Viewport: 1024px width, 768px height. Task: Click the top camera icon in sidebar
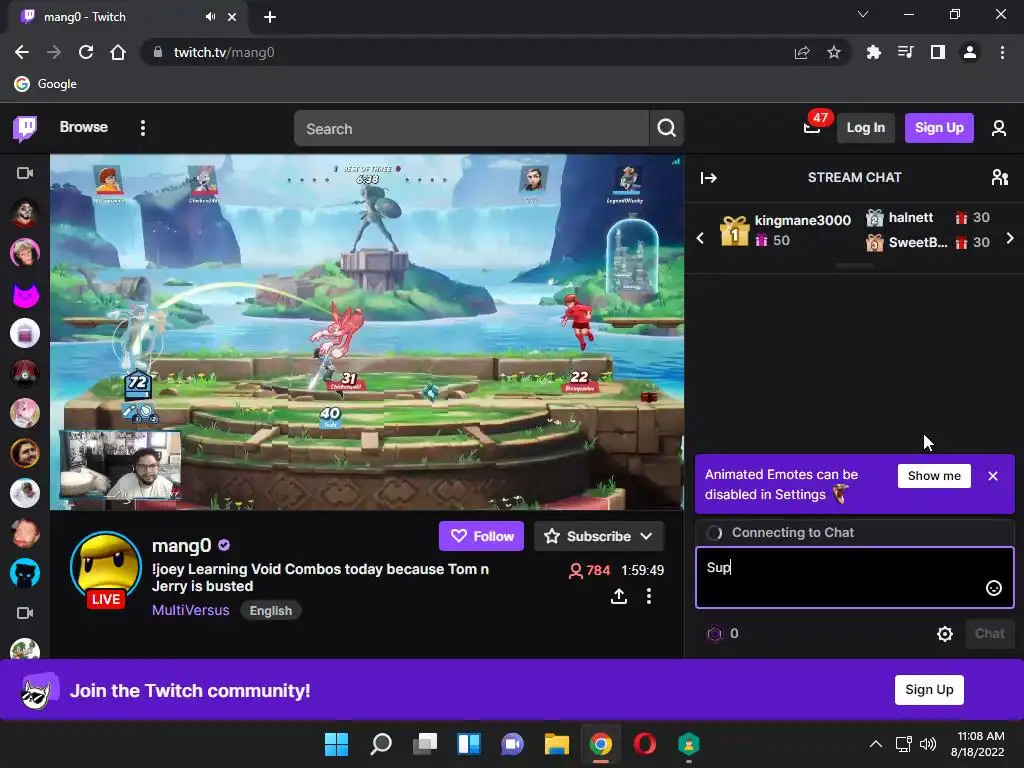(25, 173)
